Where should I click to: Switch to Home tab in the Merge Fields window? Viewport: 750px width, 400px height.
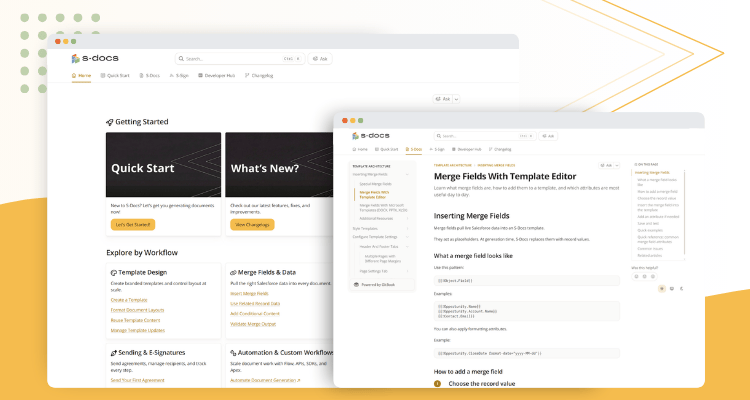360,149
